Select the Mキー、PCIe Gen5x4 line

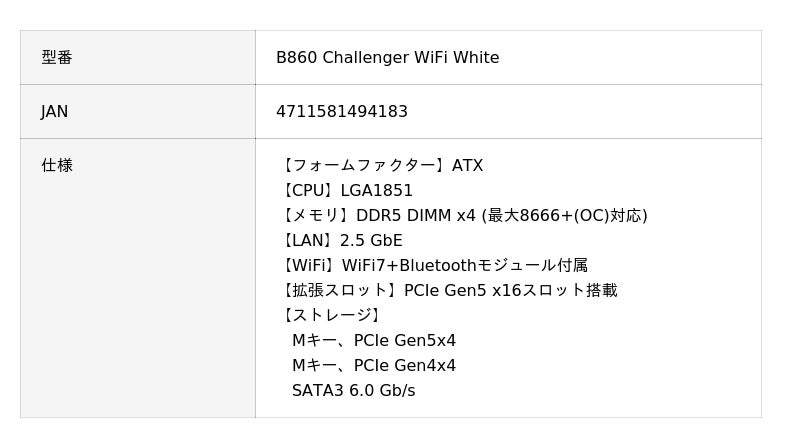click(374, 341)
